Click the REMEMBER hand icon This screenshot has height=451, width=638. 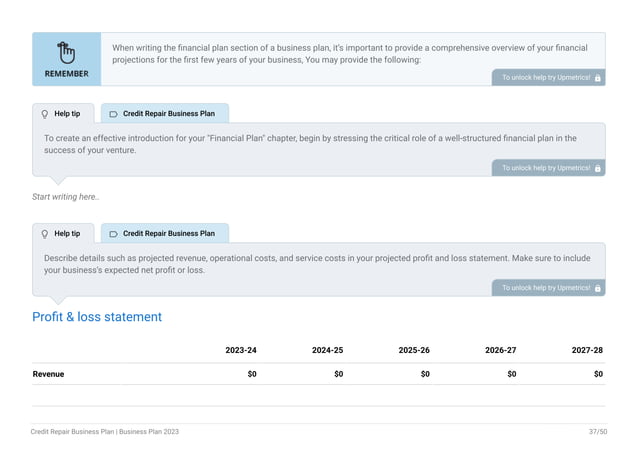coord(66,52)
